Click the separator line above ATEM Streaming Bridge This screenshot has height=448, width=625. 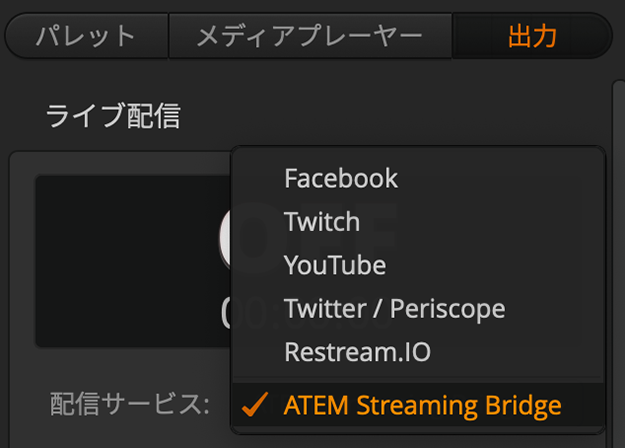tap(418, 380)
